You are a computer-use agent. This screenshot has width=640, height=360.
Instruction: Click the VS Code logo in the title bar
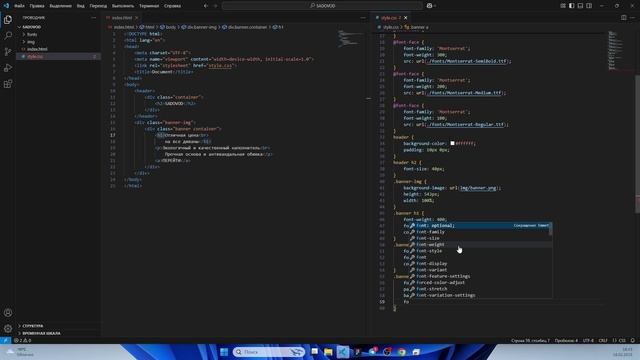tap(6, 6)
